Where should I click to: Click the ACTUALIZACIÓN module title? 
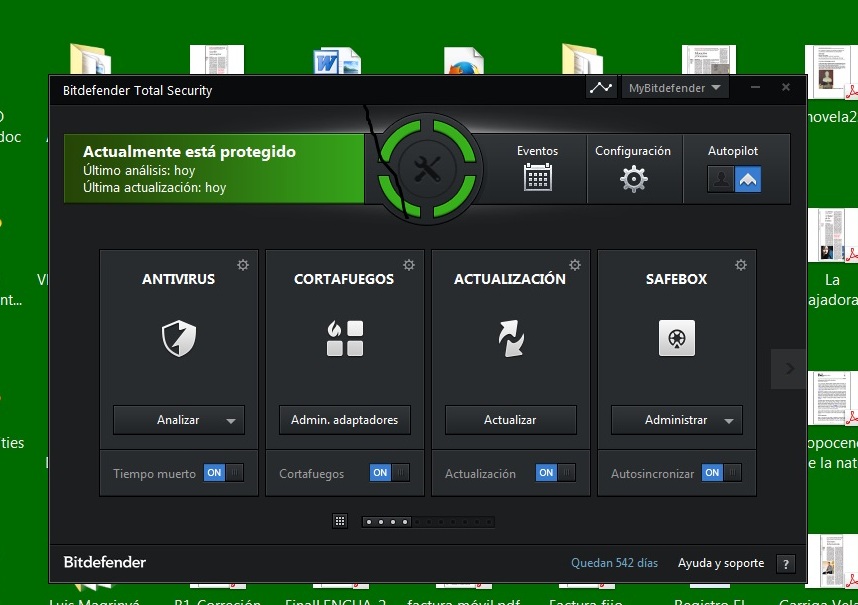tap(510, 278)
